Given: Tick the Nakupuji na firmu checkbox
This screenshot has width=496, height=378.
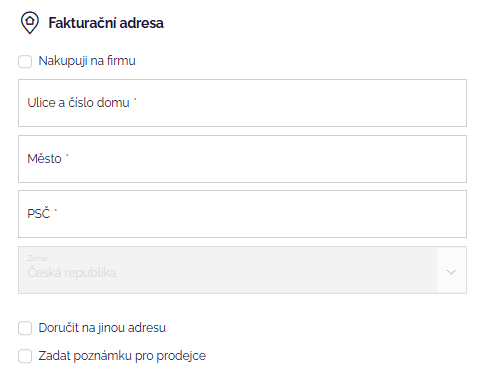Looking at the screenshot, I should [x=25, y=62].
